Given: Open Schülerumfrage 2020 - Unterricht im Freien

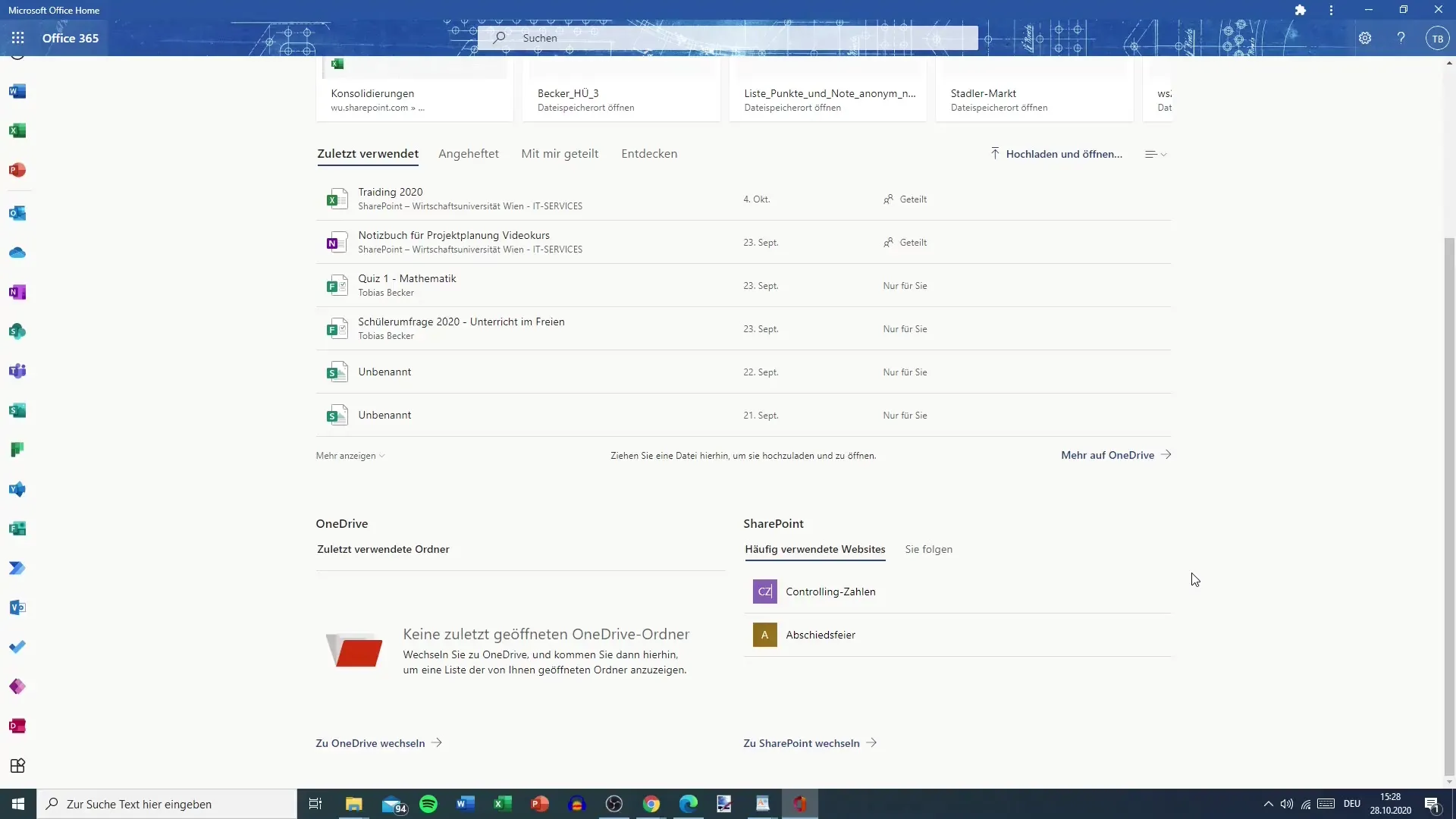Looking at the screenshot, I should click(x=743, y=328).
